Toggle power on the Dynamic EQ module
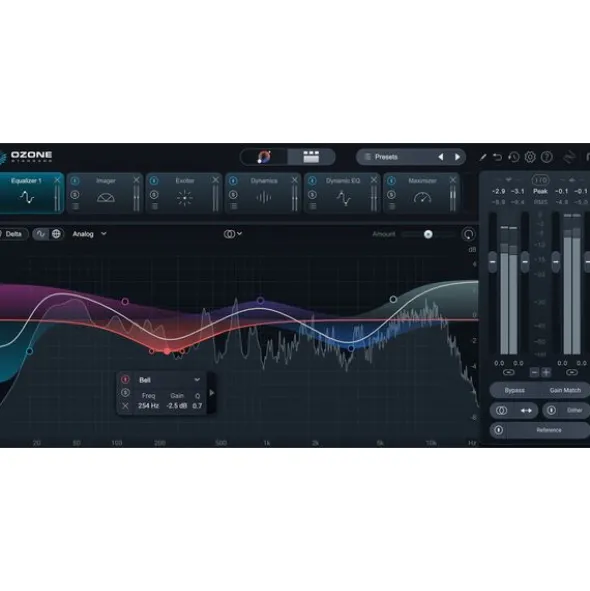This screenshot has width=590, height=591. pyautogui.click(x=312, y=181)
